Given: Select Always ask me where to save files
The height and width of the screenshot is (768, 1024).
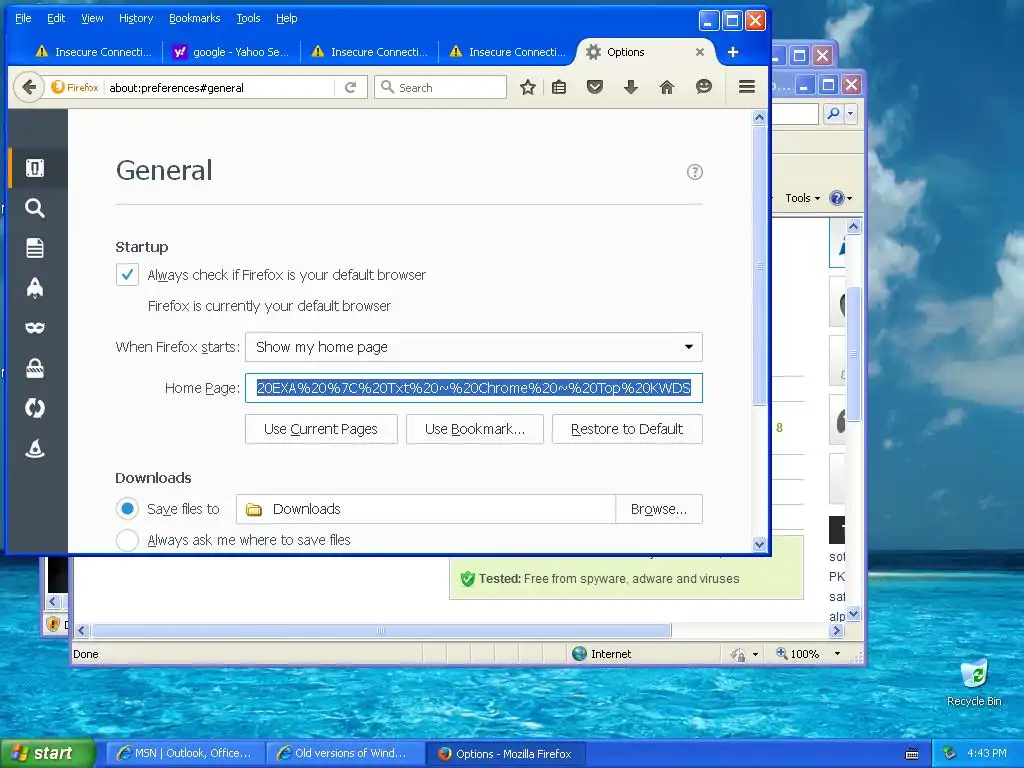Looking at the screenshot, I should pyautogui.click(x=127, y=540).
